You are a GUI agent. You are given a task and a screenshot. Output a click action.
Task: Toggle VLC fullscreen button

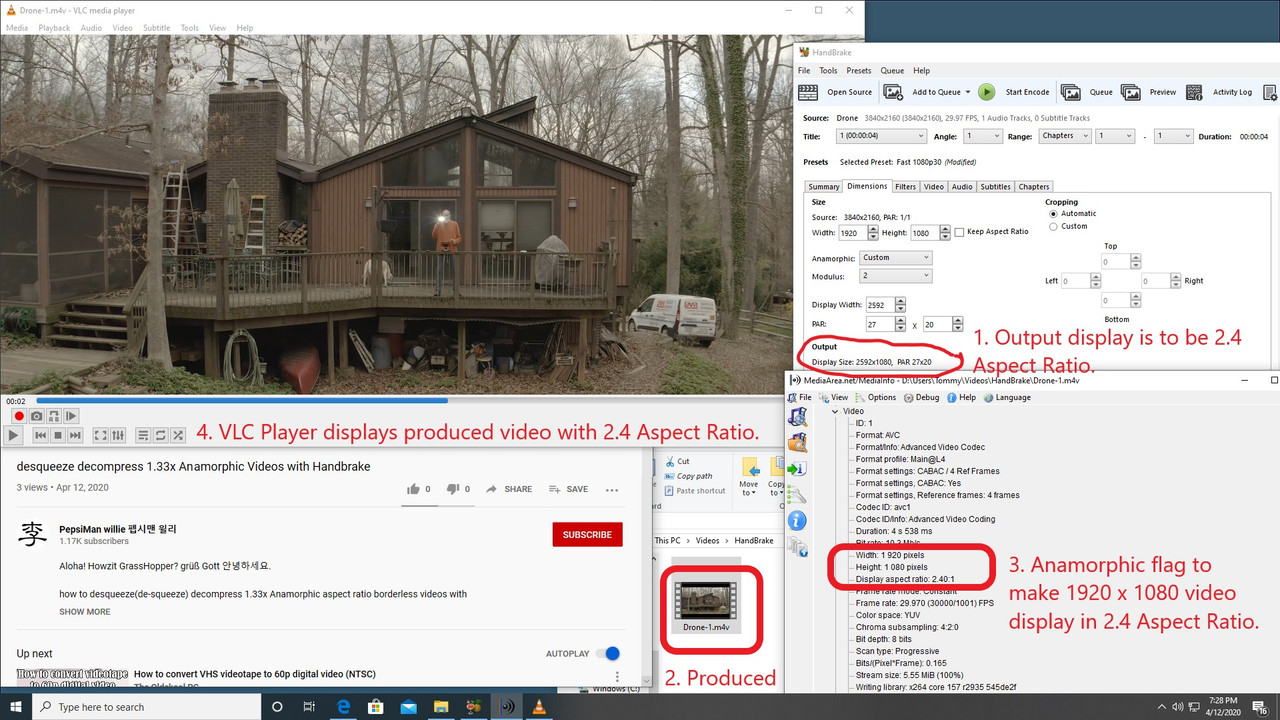pyautogui.click(x=101, y=435)
